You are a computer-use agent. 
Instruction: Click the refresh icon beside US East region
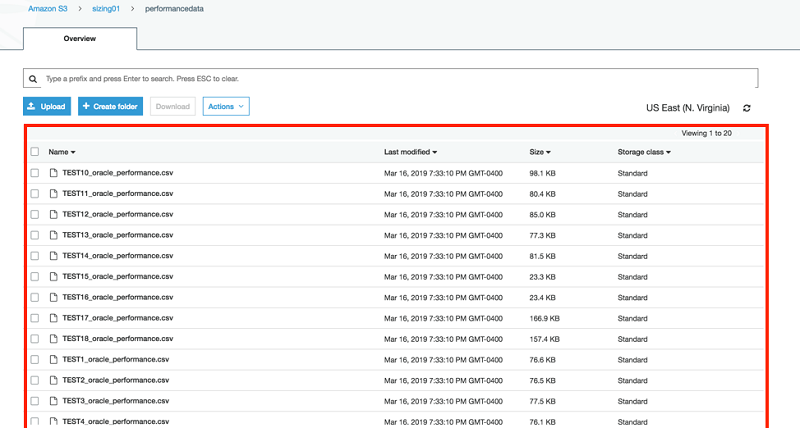(x=747, y=108)
